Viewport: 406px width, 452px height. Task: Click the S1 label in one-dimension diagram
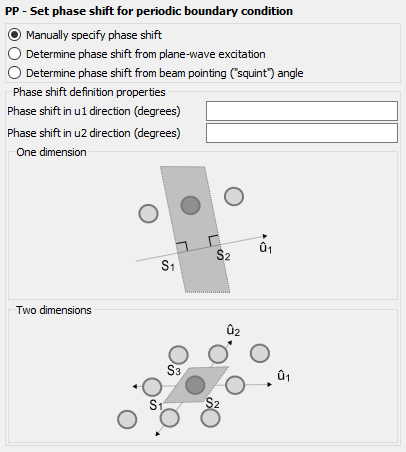[x=168, y=266]
